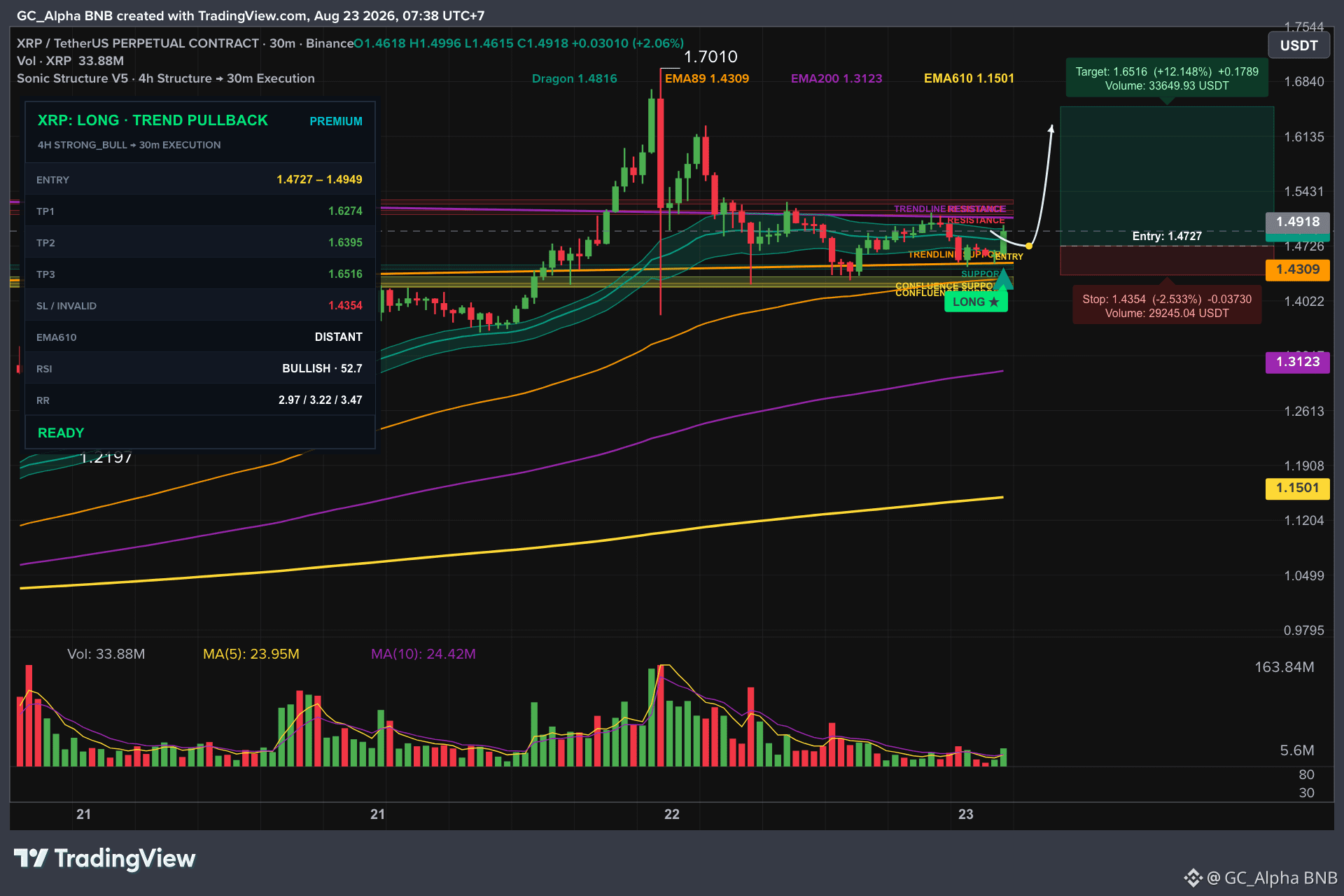Screen dimensions: 1344x896
Task: Click the TP1 value 1.6274
Action: pyautogui.click(x=345, y=211)
